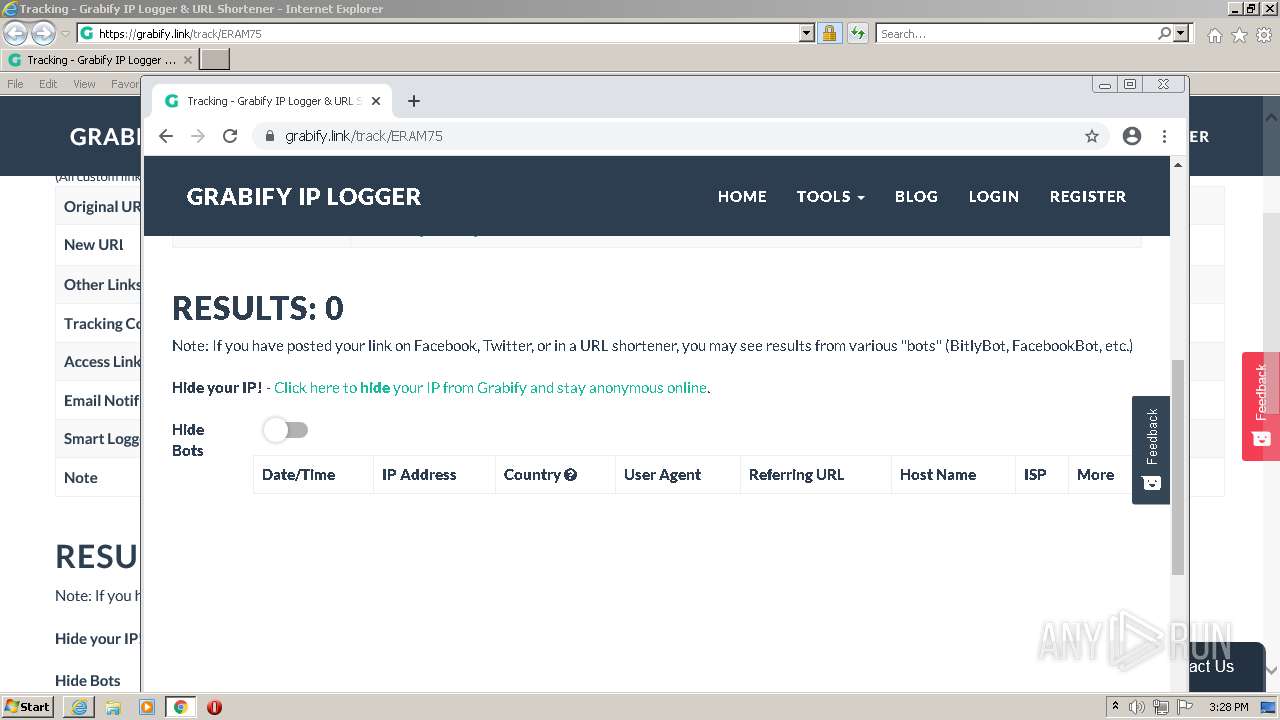Open File Explorer from taskbar
The height and width of the screenshot is (720, 1280).
(x=113, y=707)
